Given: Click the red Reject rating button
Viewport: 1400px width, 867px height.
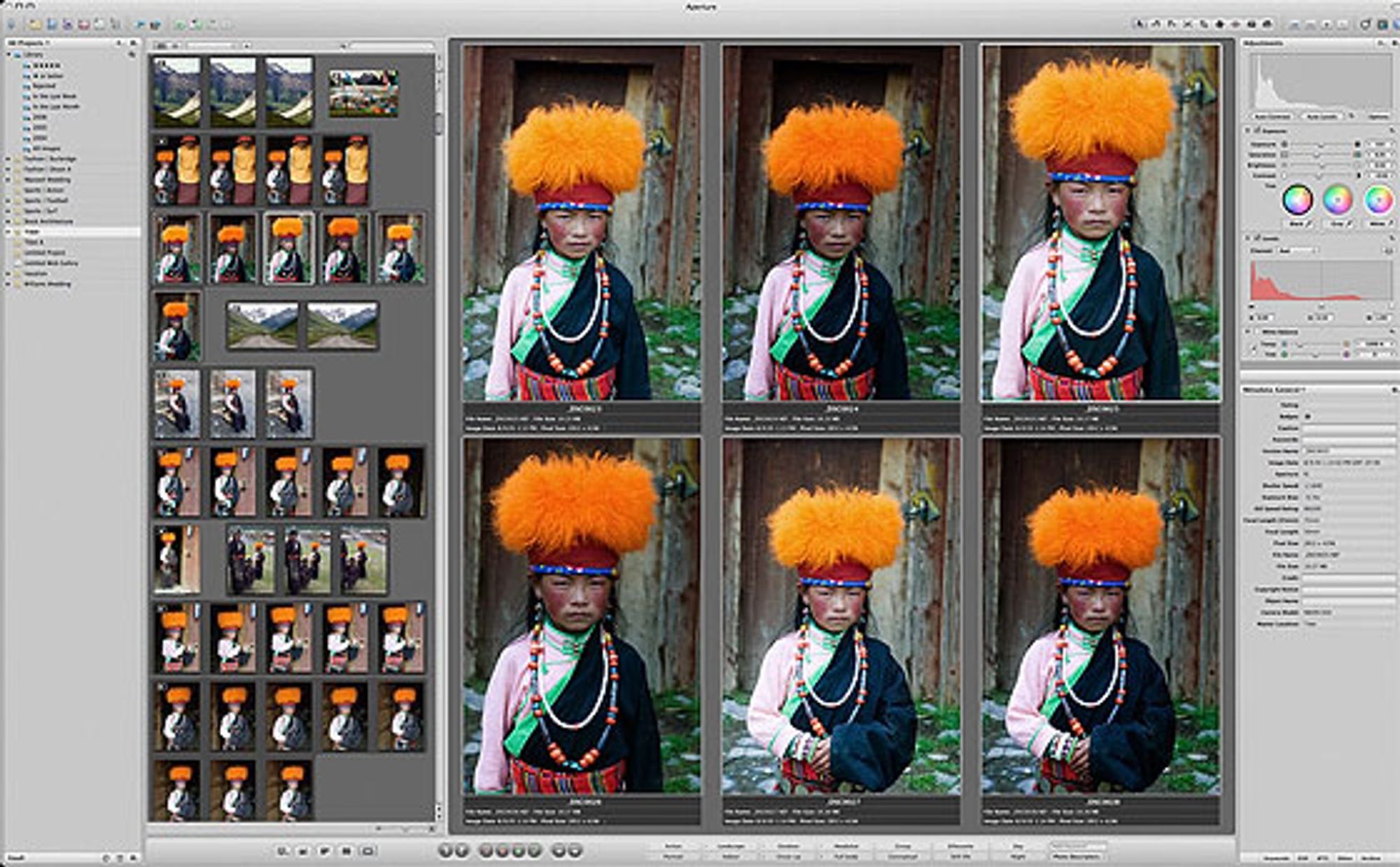Looking at the screenshot, I should point(486,850).
